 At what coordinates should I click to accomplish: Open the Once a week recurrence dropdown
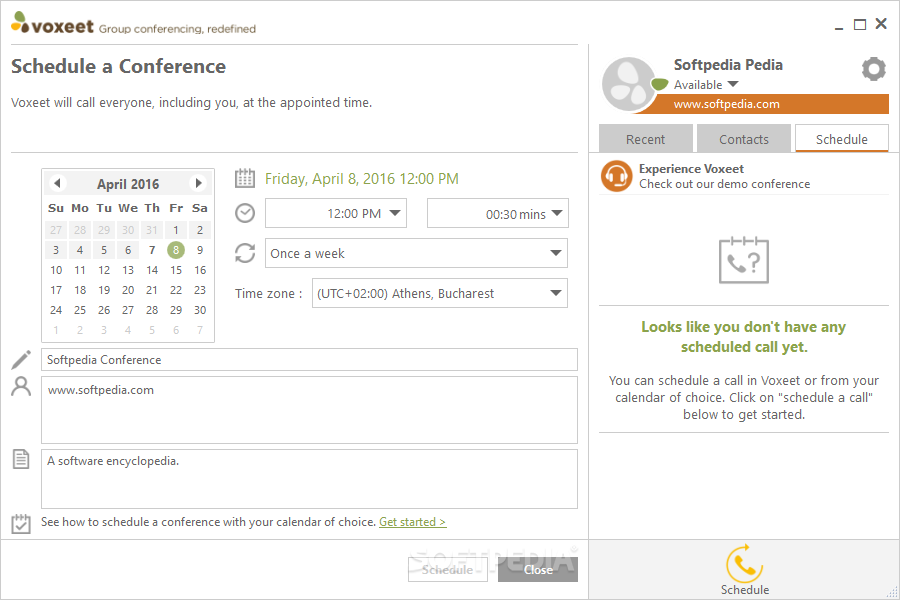[x=416, y=253]
